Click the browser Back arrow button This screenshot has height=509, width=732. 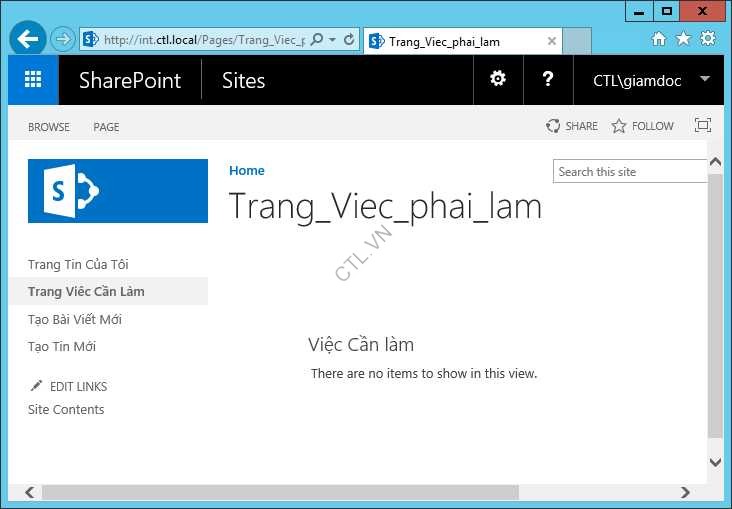(x=28, y=40)
